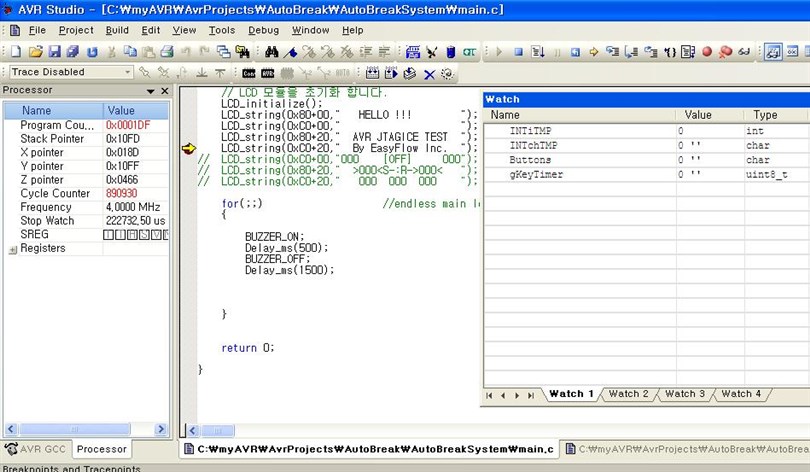Click the gear-like icon after blue X
Viewport: 810px width, 472px height.
coord(447,74)
